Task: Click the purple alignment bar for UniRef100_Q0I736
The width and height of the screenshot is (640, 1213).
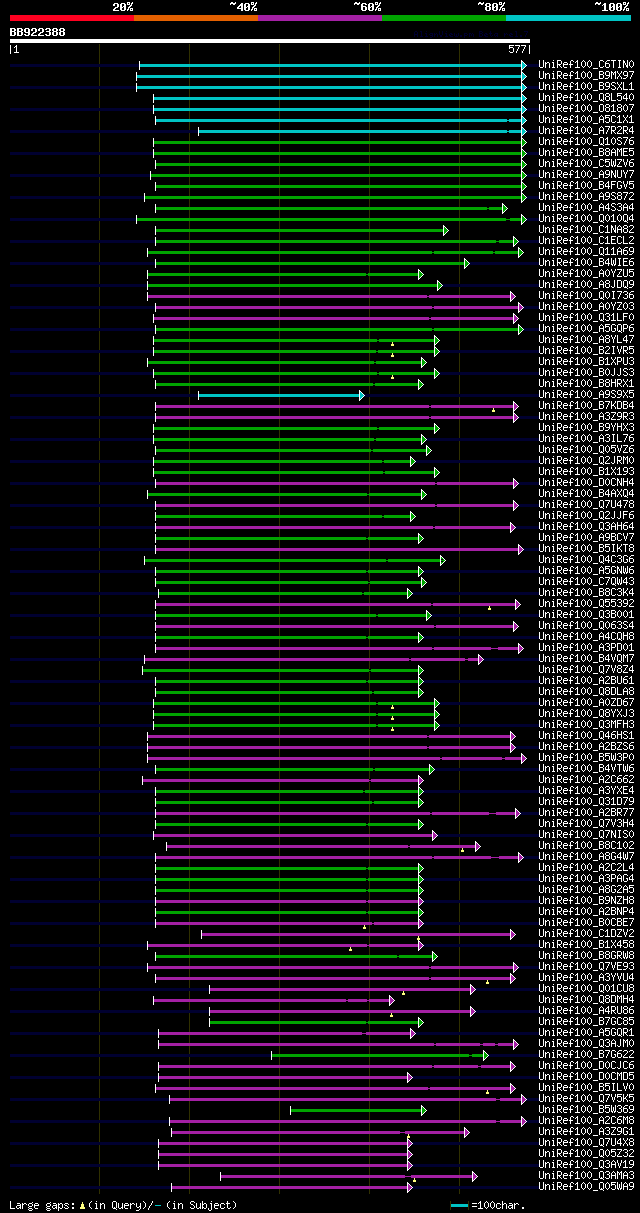Action: click(x=331, y=296)
